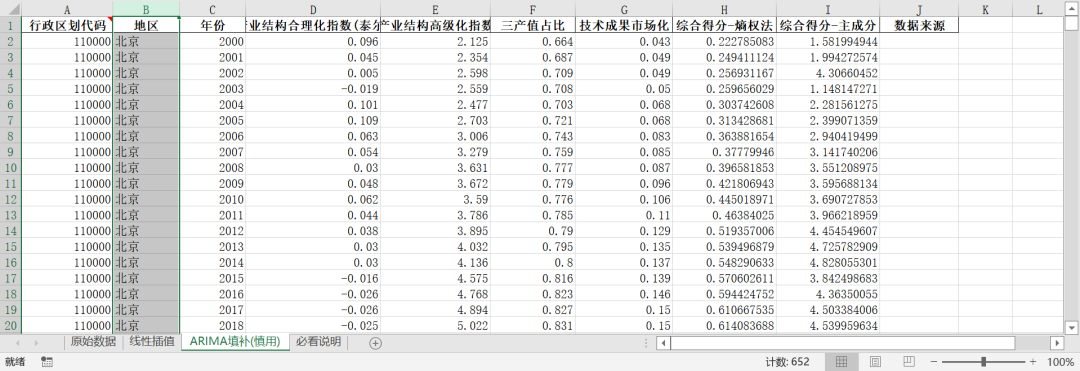
Task: Click the 行政区划代码 header cell
Action: (67, 25)
